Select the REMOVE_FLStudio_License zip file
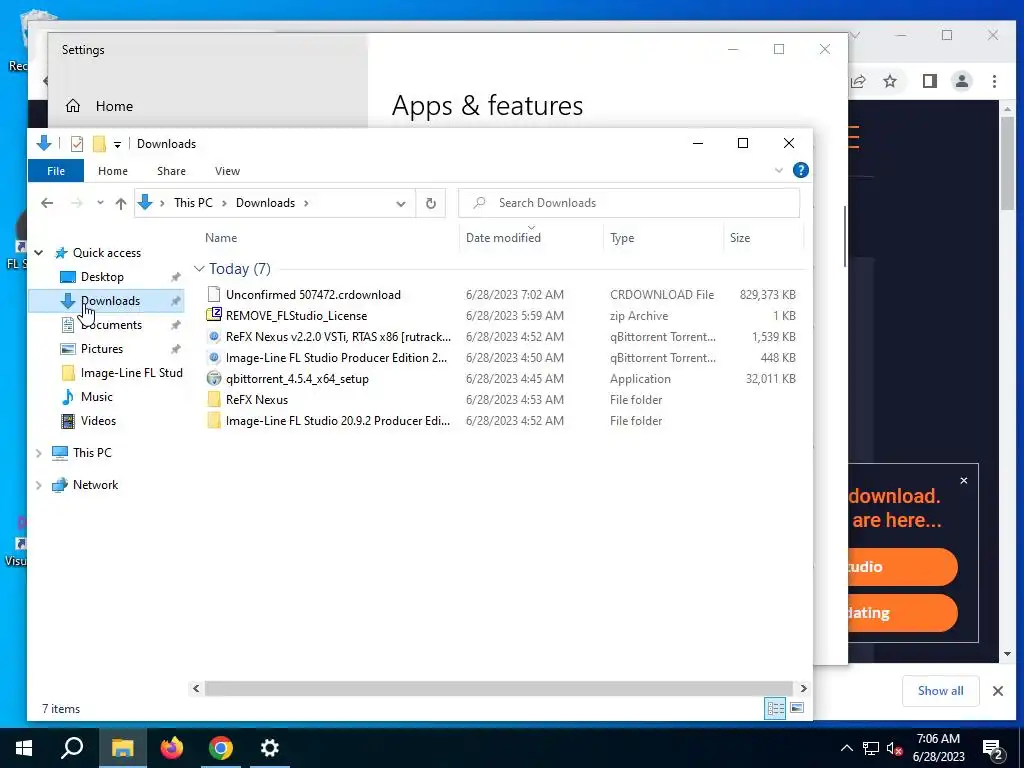The width and height of the screenshot is (1024, 768). [x=296, y=315]
